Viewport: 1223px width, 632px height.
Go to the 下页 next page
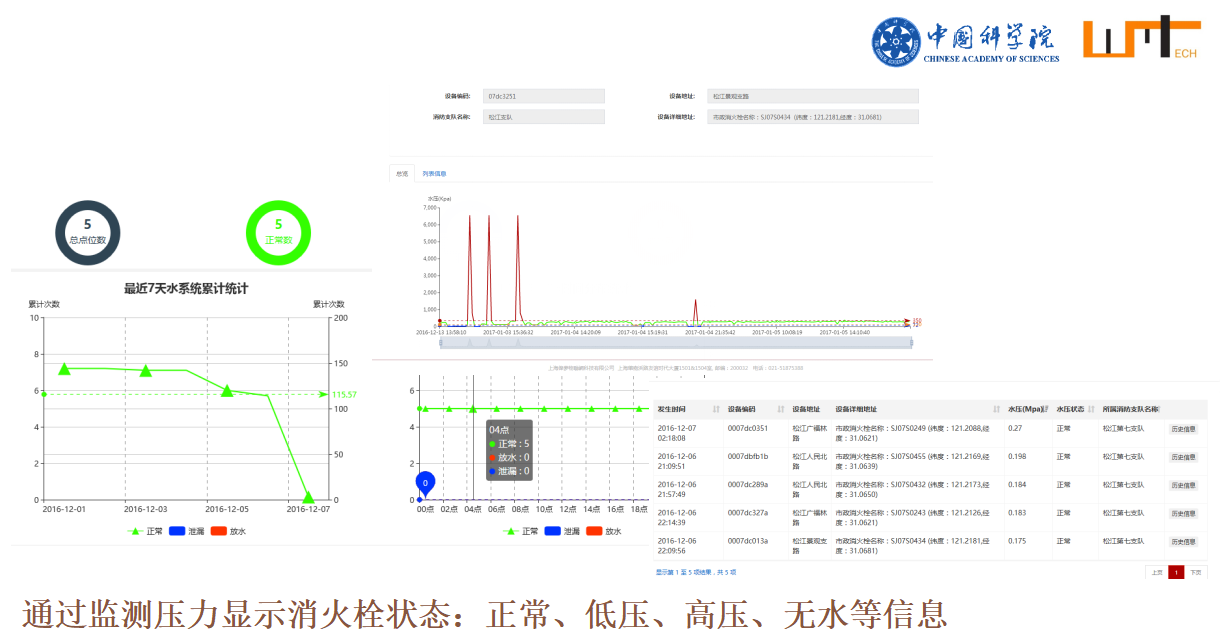click(1194, 573)
